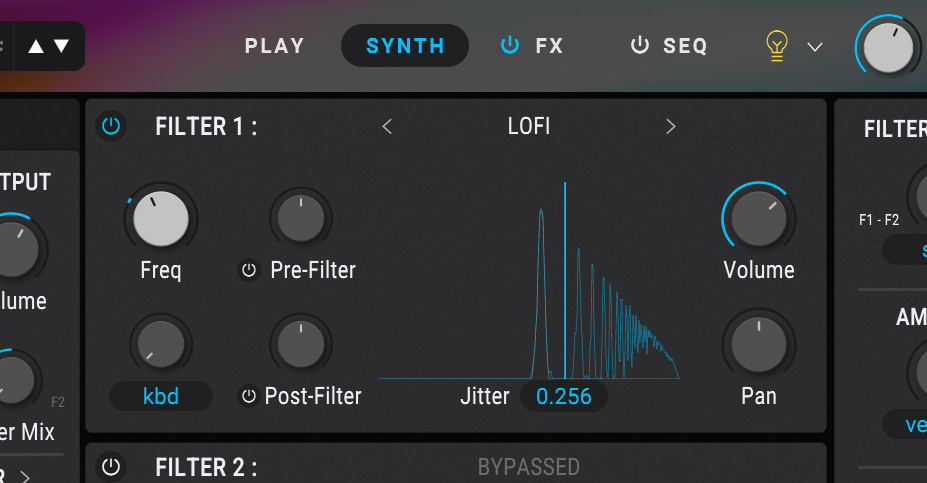Click the LOFI filter type name
This screenshot has height=483, width=927.
(x=529, y=127)
